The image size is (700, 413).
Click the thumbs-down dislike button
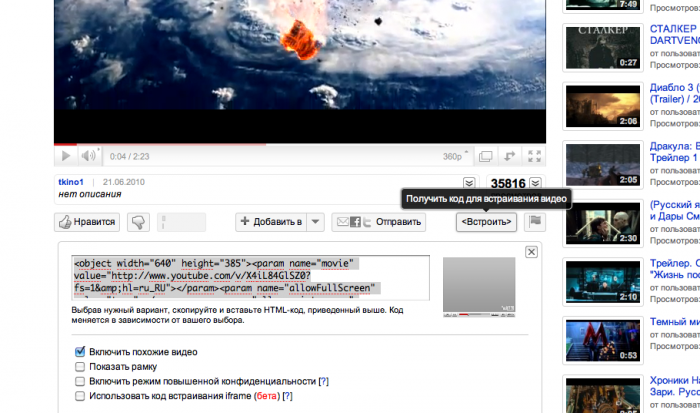point(138,222)
